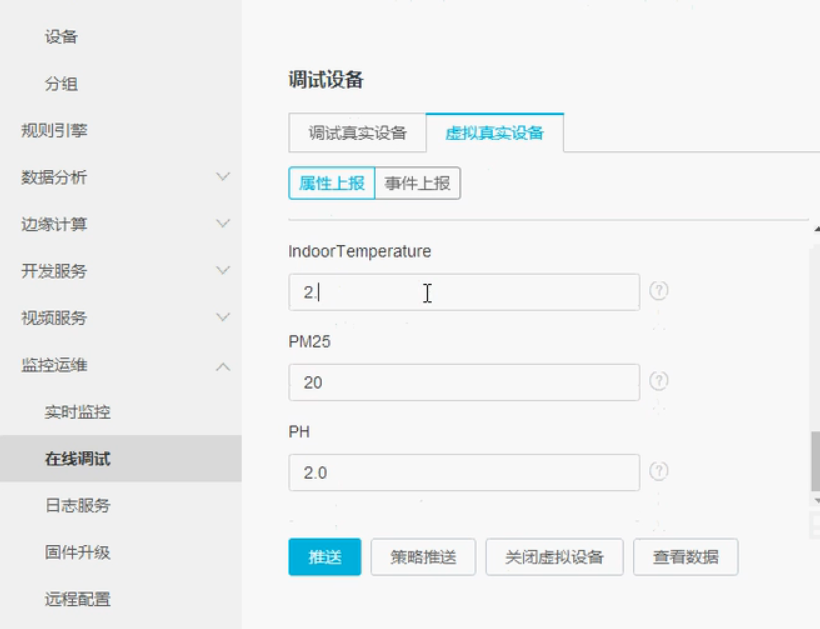Open 查看数据 button
Image resolution: width=820 pixels, height=629 pixels.
pos(685,557)
